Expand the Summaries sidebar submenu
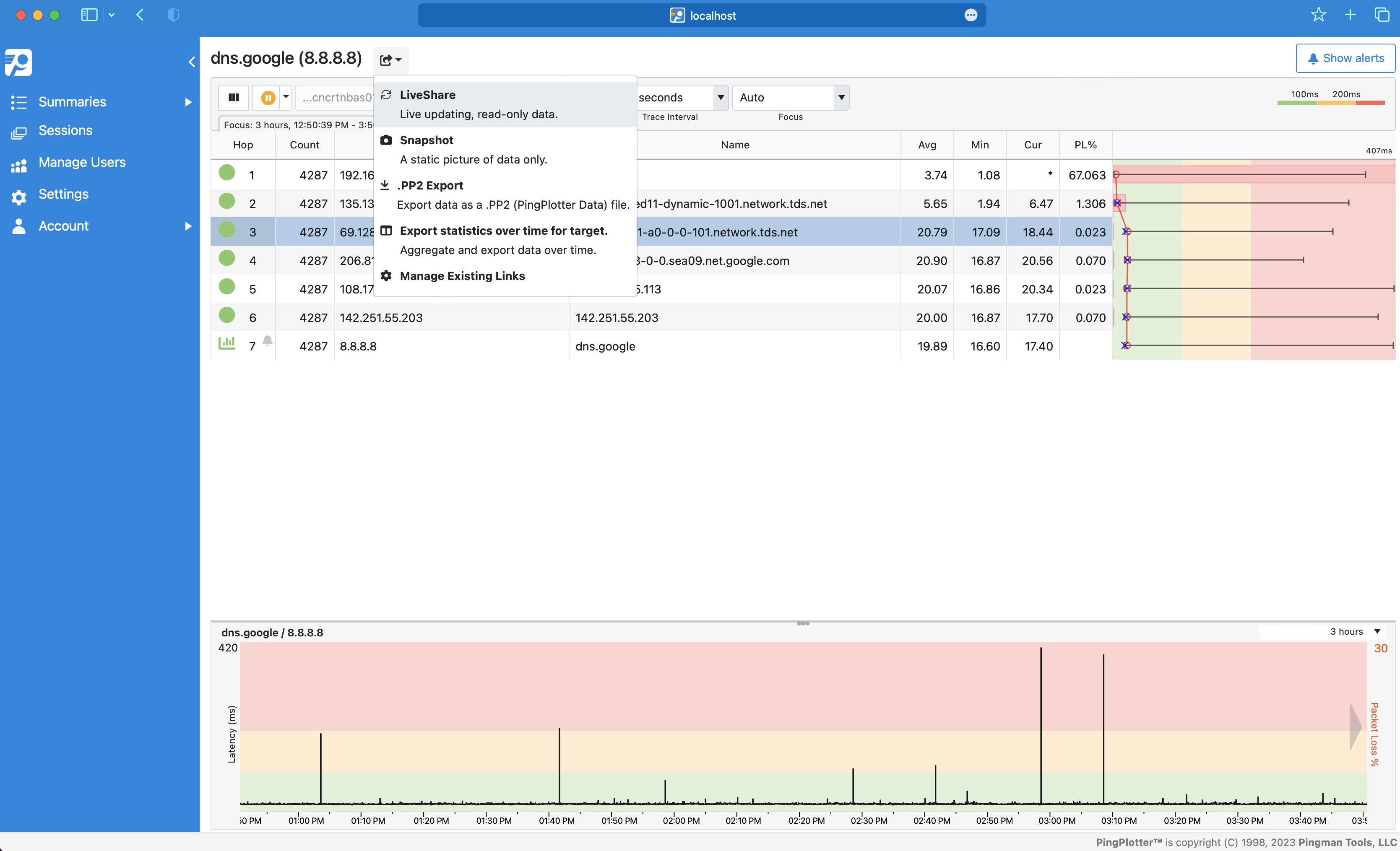The width and height of the screenshot is (1400, 851). (x=188, y=102)
